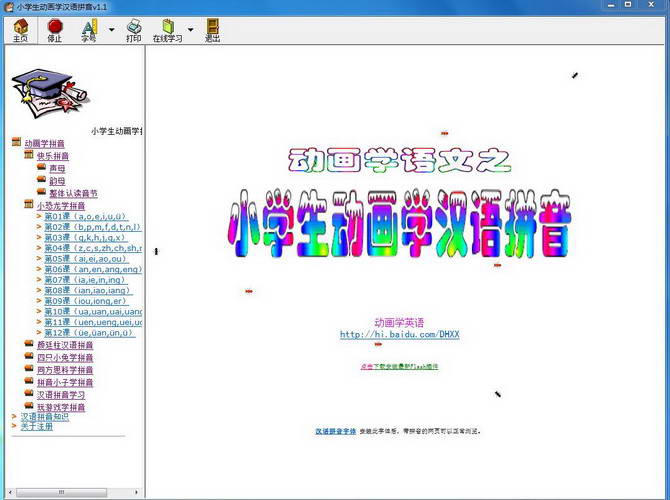Click the 退出 exit door icon
The height and width of the screenshot is (500, 670).
(x=212, y=27)
